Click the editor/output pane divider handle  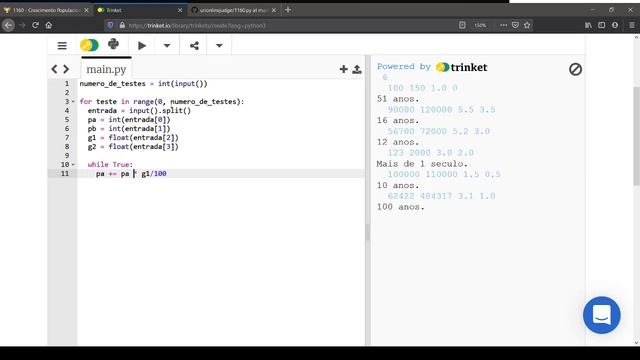point(368,232)
